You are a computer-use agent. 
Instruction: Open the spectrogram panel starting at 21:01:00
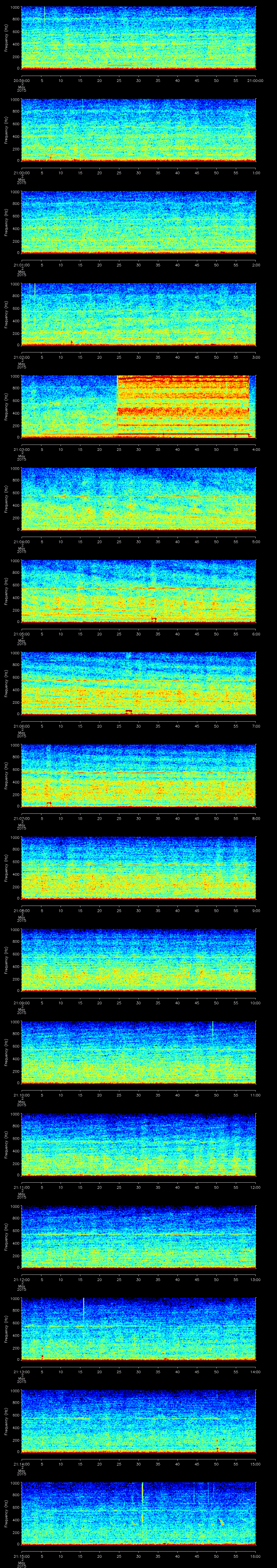tap(138, 222)
